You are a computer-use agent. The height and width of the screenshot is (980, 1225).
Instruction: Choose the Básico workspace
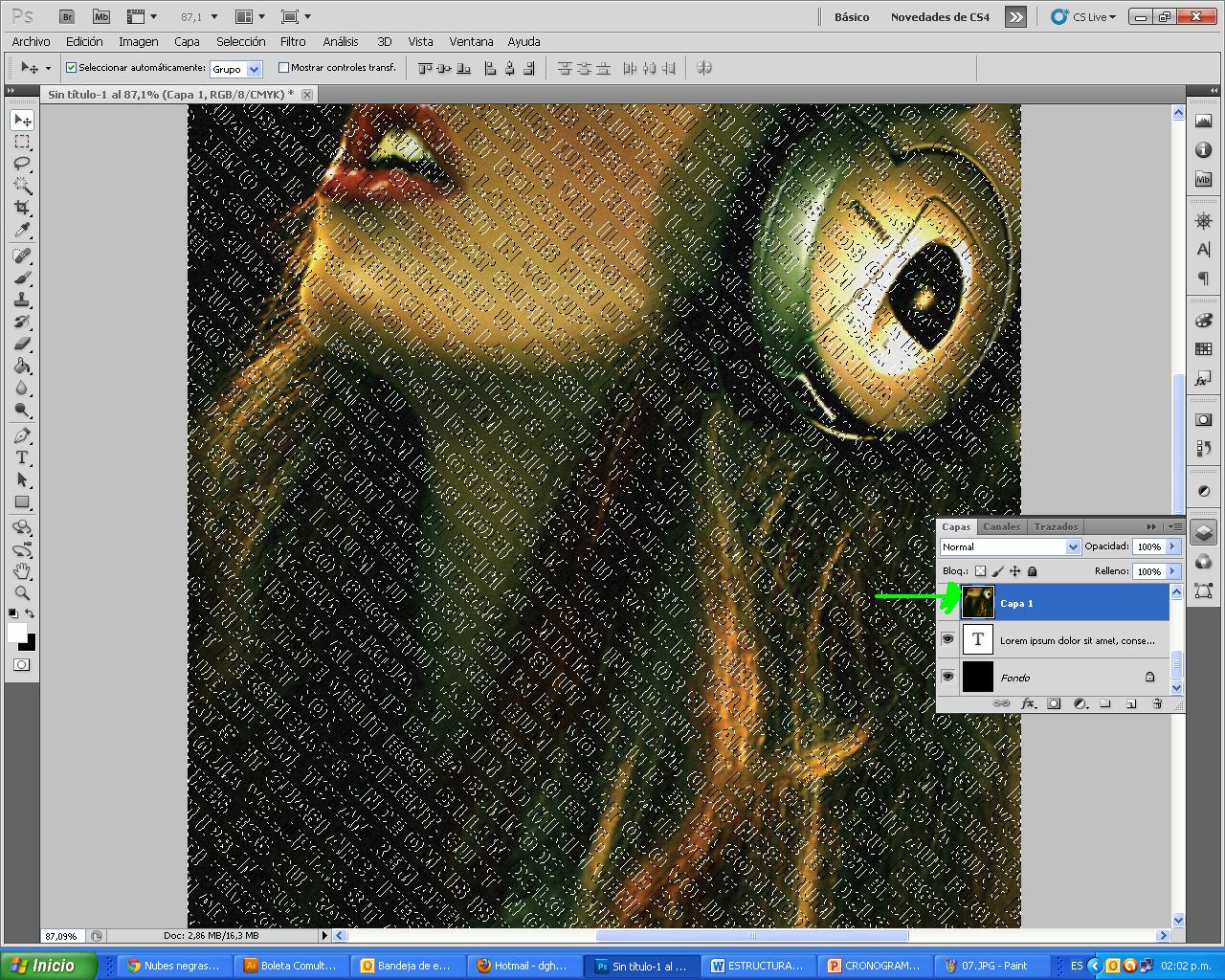point(852,16)
